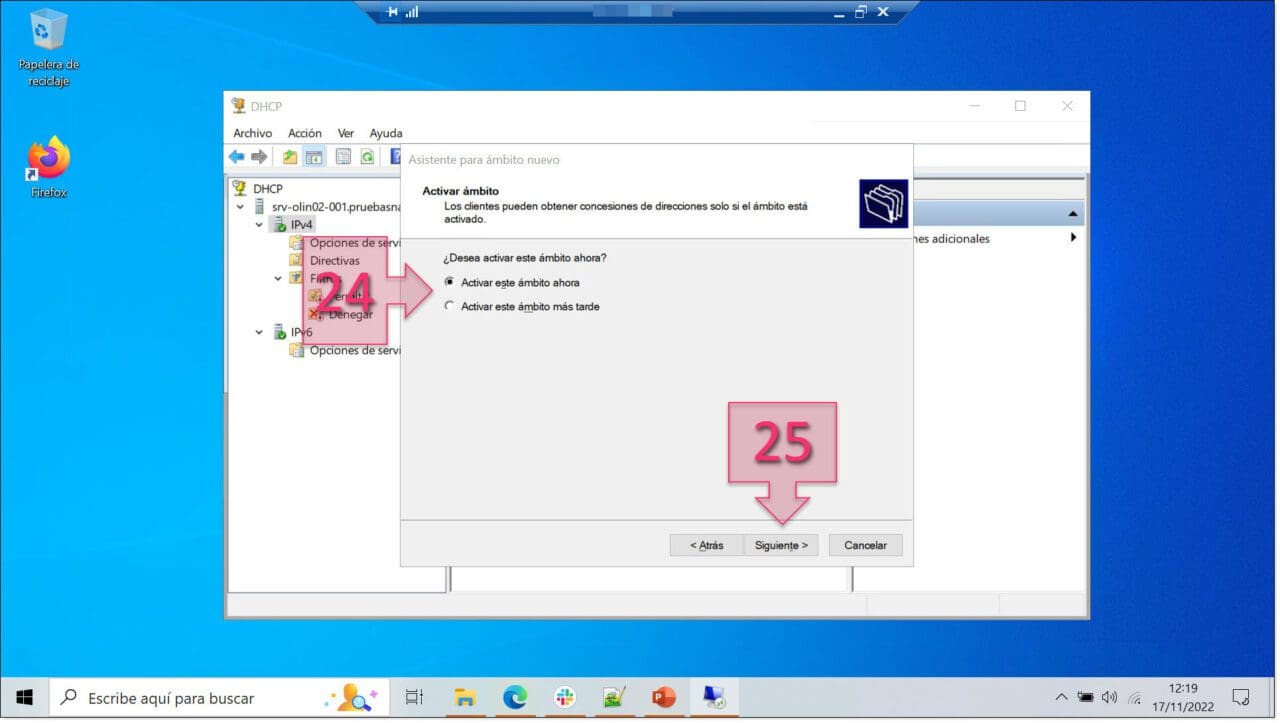
Task: Open File Explorer from the taskbar
Action: pos(465,697)
